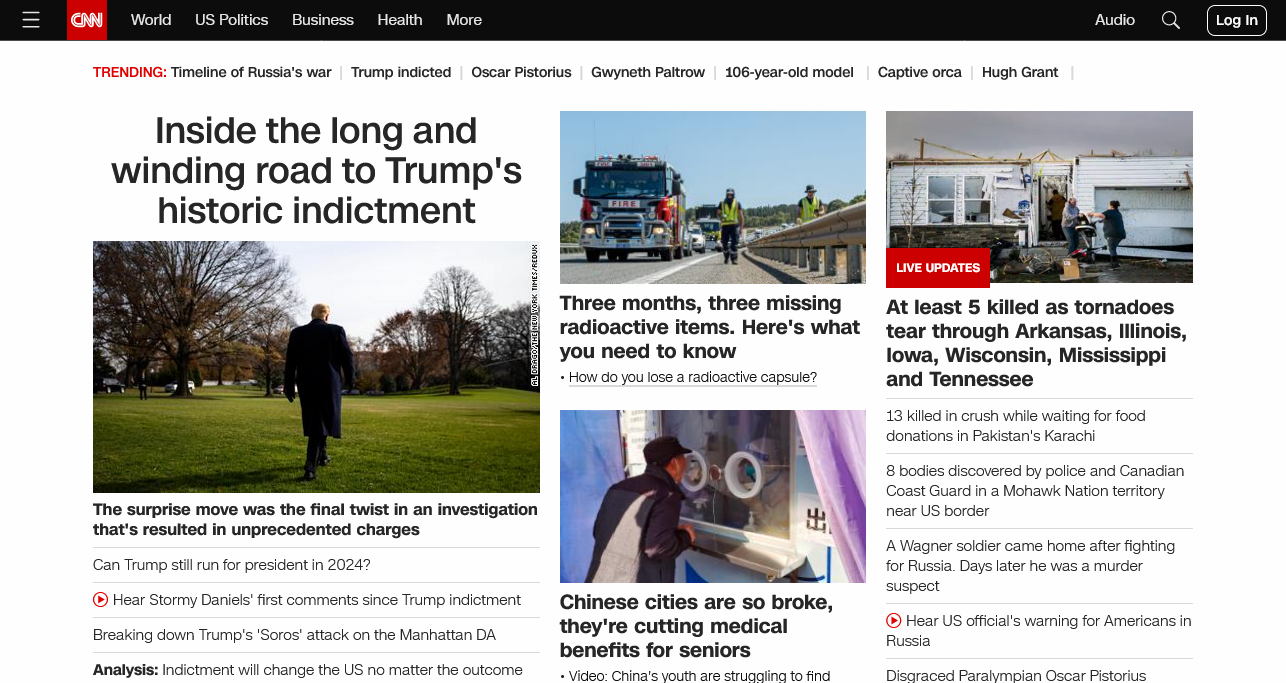Click the Log In button
1286x683 pixels.
[x=1237, y=20]
